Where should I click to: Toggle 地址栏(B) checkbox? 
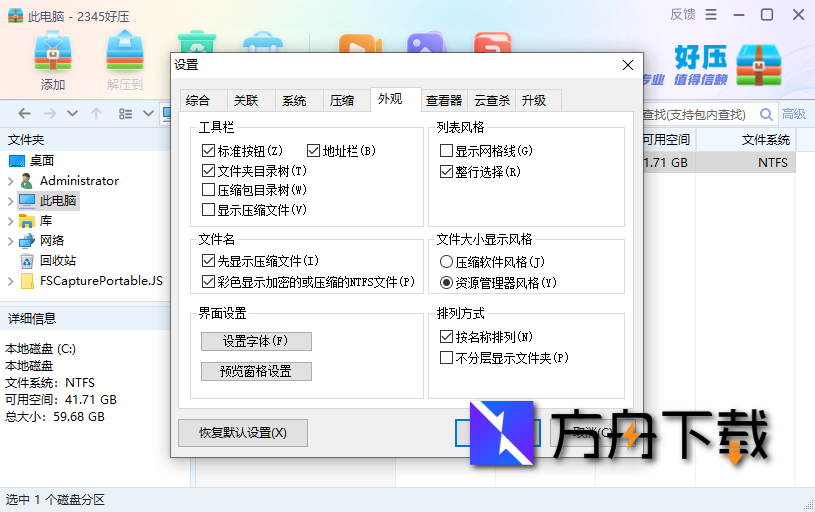point(313,151)
